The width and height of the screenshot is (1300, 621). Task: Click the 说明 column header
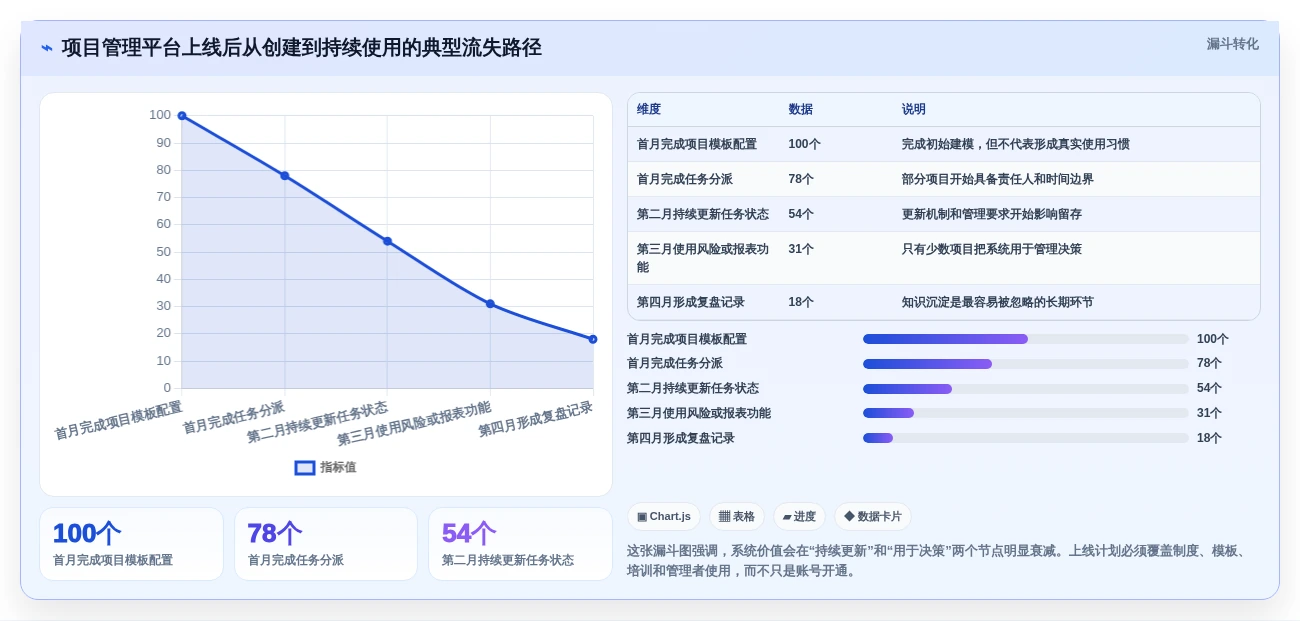coord(913,109)
